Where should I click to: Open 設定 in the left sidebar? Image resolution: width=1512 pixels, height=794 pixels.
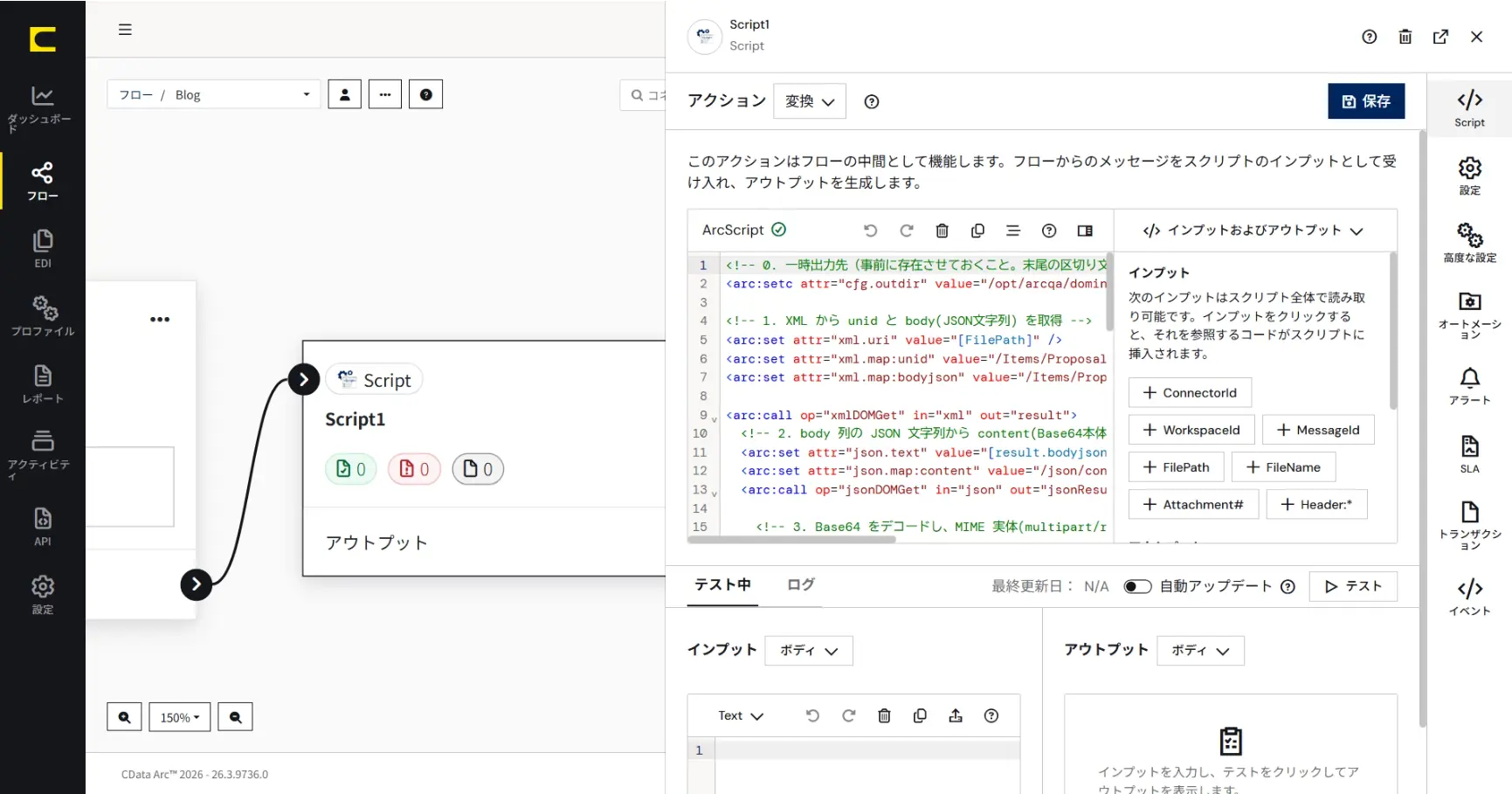(42, 595)
